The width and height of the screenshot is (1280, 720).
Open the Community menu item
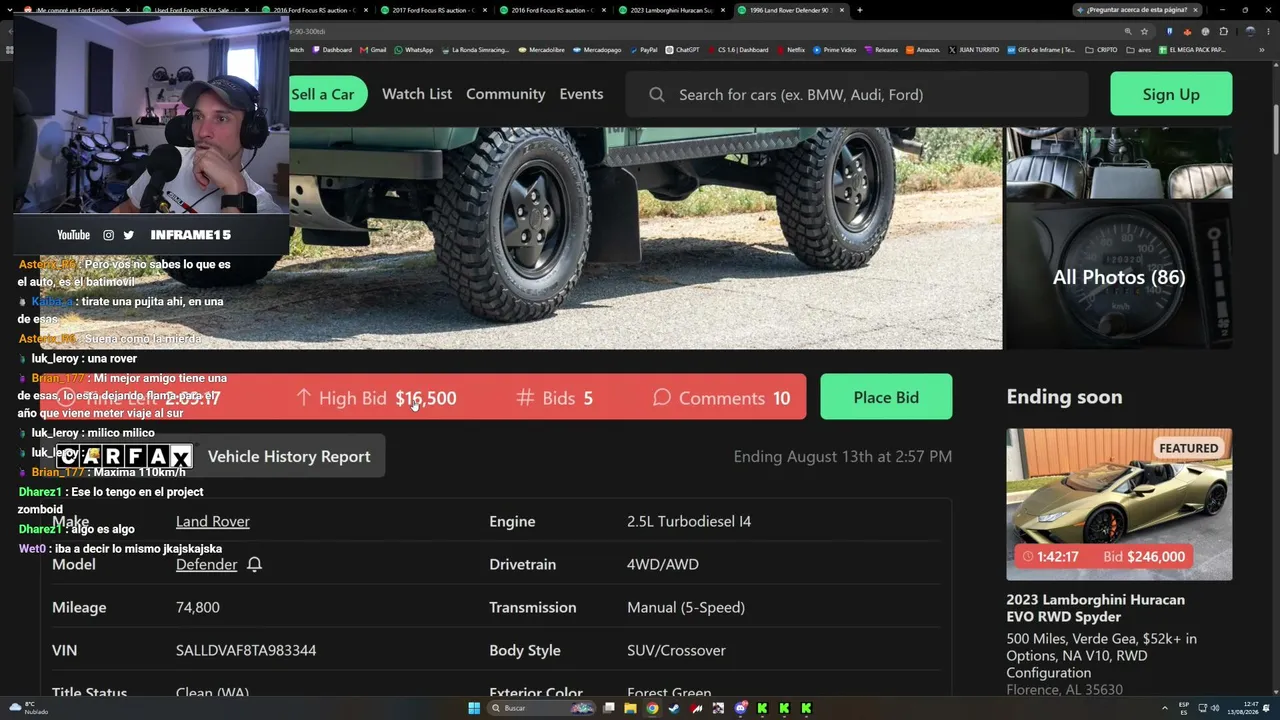pyautogui.click(x=505, y=94)
